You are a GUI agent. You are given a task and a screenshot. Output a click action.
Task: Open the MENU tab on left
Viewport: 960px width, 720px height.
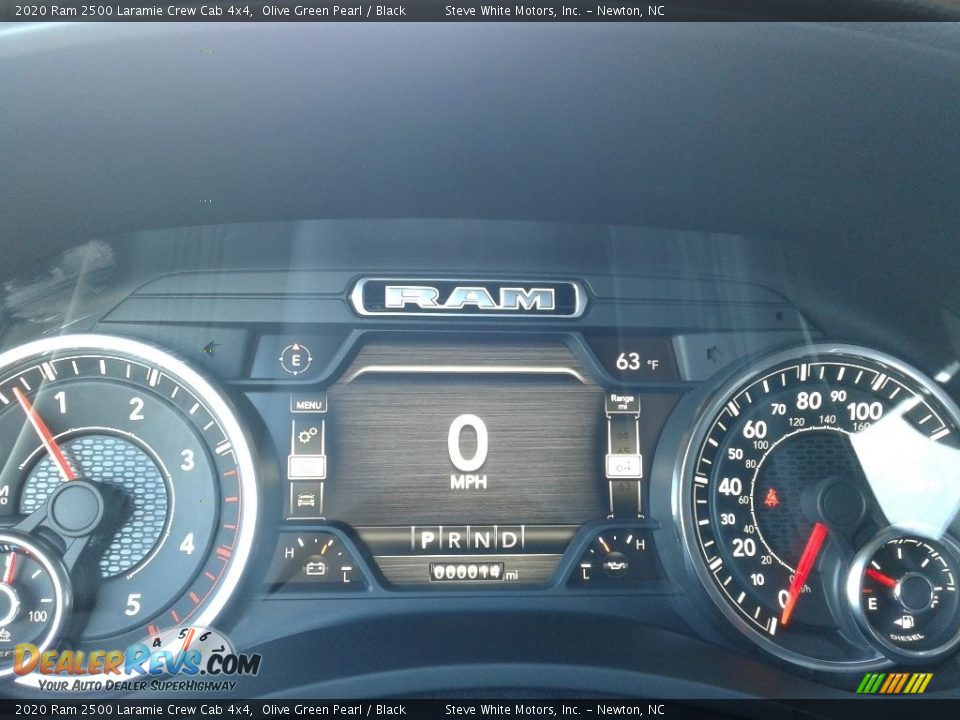point(309,405)
